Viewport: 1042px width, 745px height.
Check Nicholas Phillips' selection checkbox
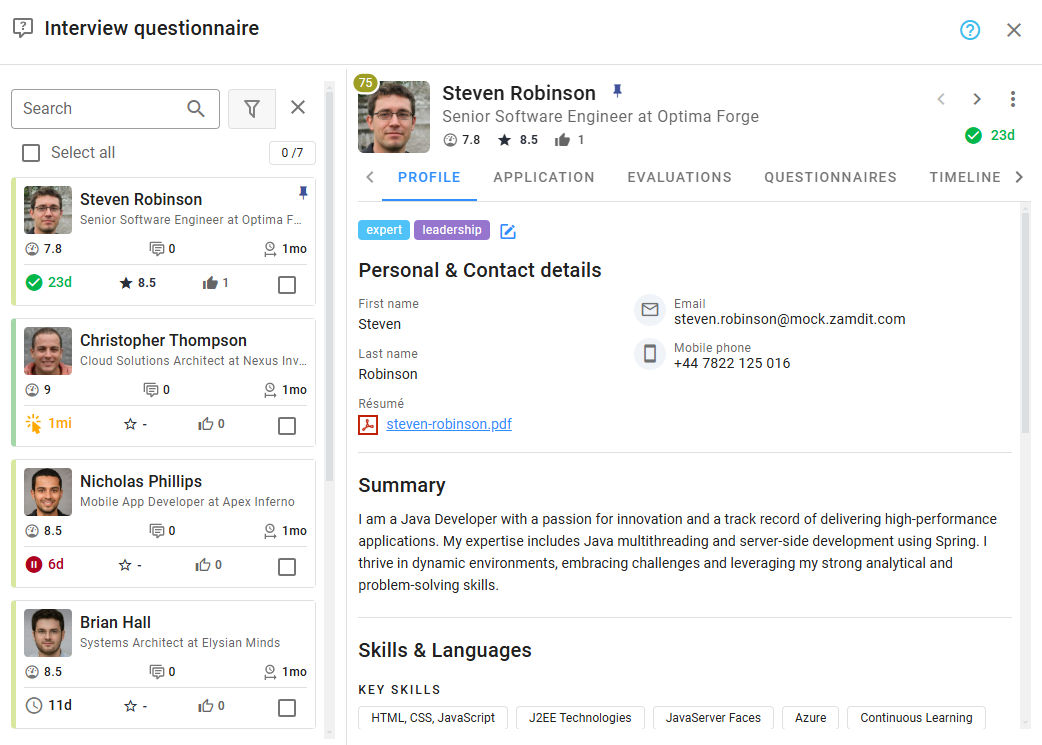click(x=287, y=567)
